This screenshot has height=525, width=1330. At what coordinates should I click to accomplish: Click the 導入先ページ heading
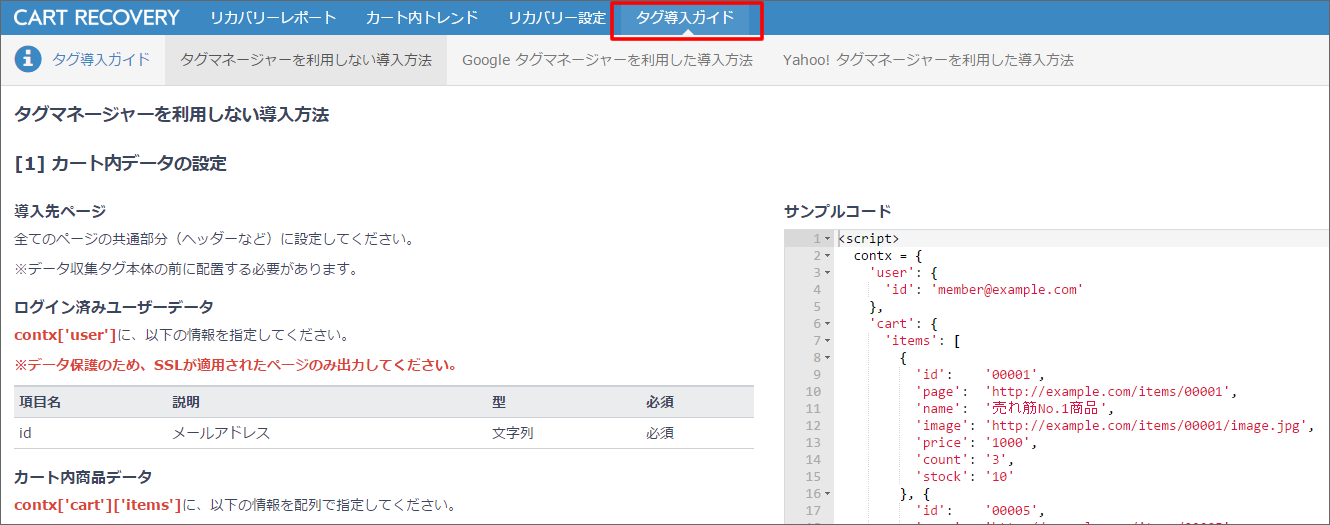pyautogui.click(x=60, y=211)
